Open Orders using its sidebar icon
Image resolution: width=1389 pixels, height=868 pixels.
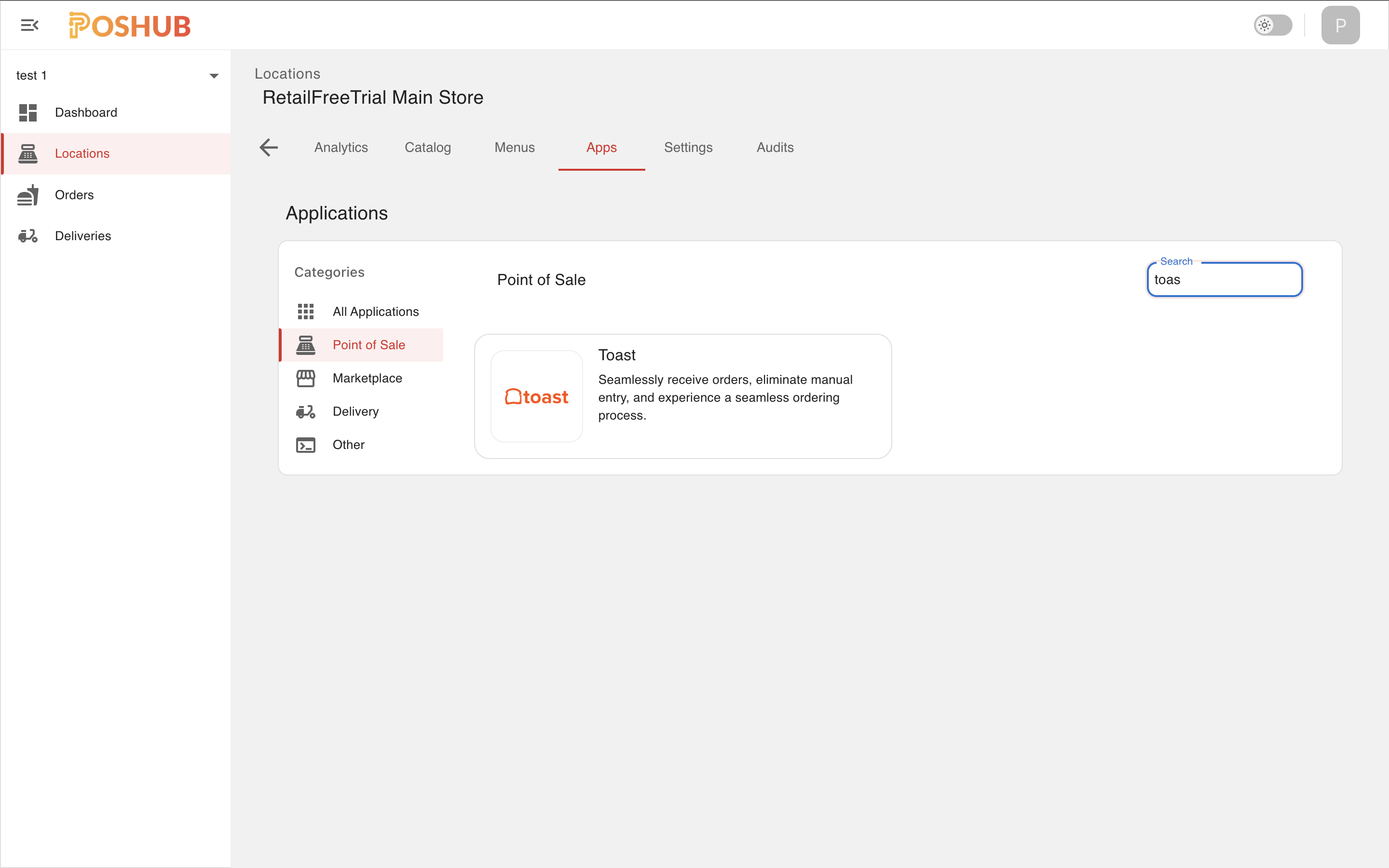pyautogui.click(x=27, y=195)
